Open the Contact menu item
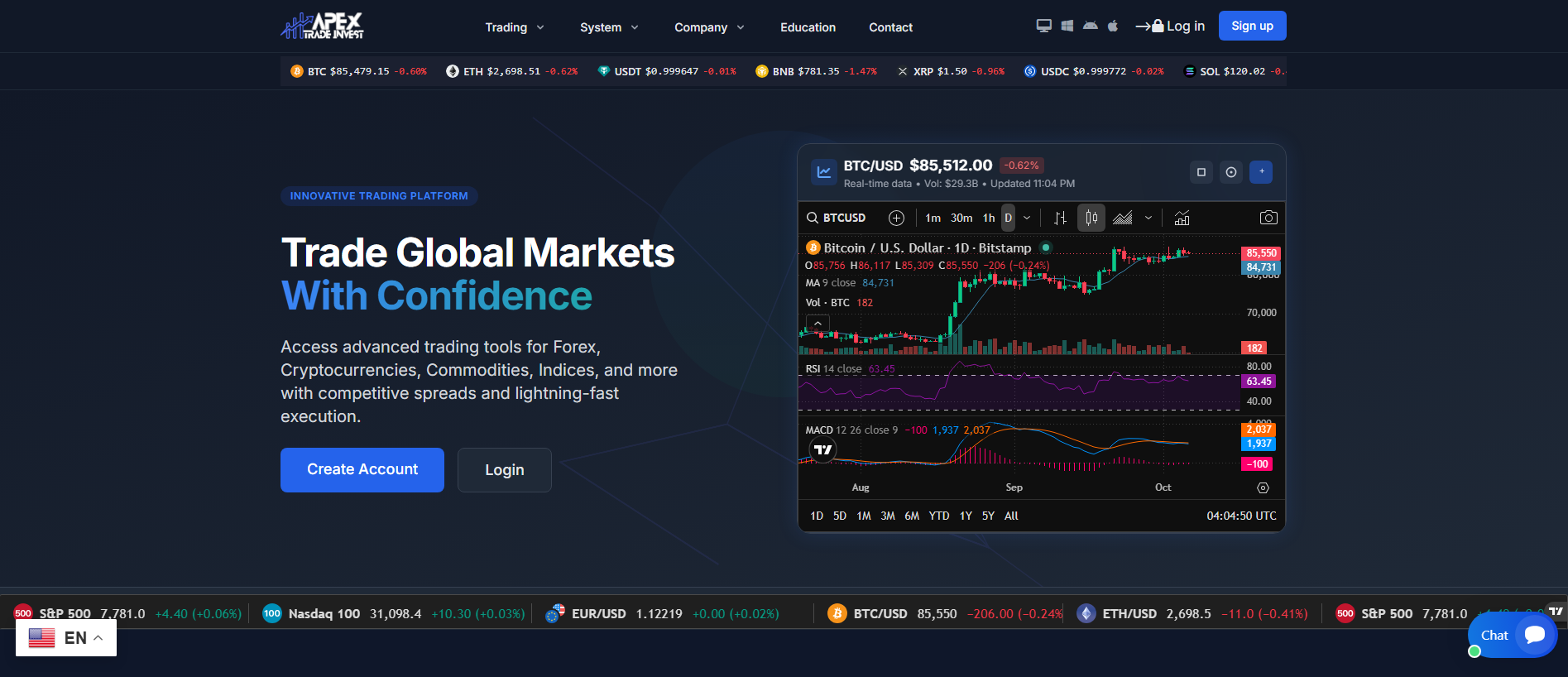The height and width of the screenshot is (677, 1568). pos(890,27)
